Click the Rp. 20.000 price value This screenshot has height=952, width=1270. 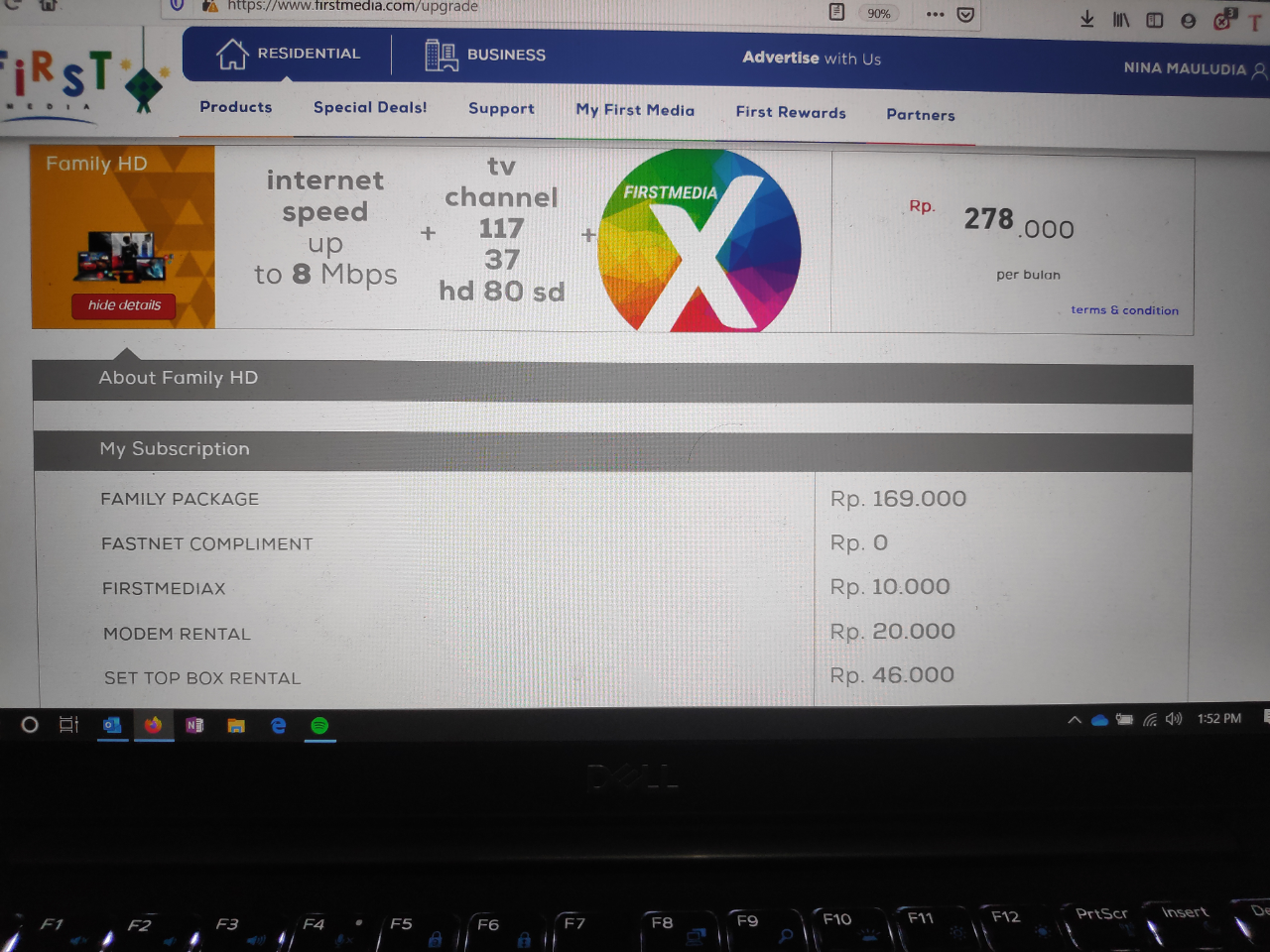893,631
